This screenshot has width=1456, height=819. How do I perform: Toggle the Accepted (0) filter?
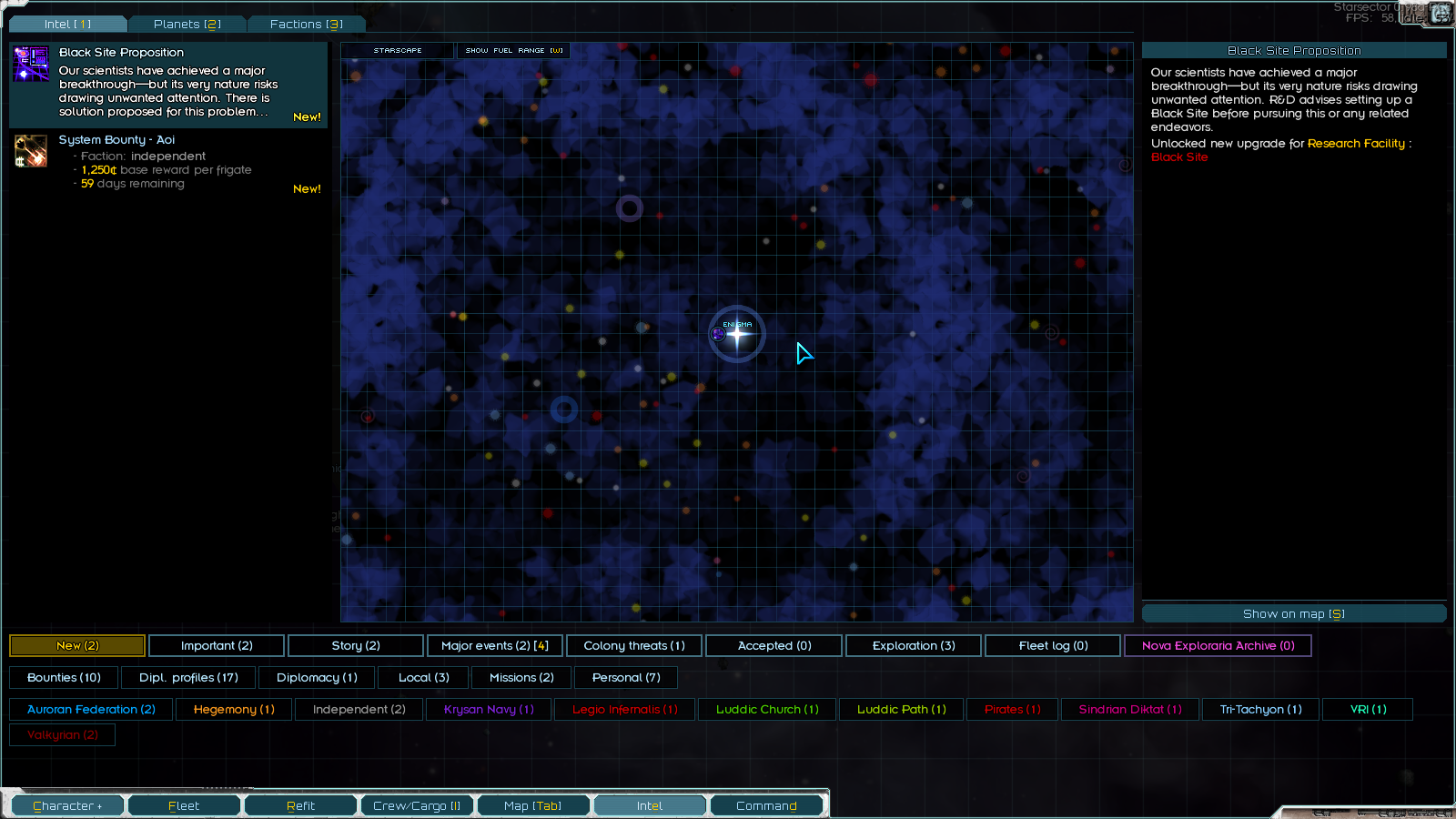(774, 645)
